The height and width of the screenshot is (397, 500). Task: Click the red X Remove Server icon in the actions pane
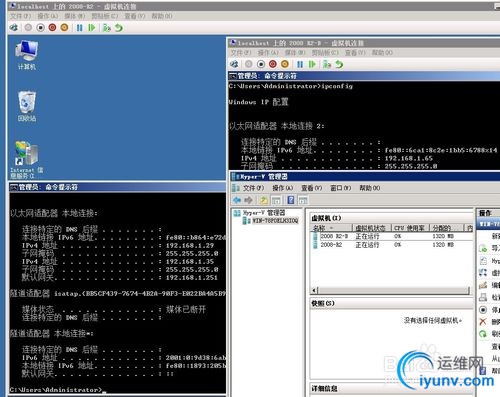pos(483,322)
